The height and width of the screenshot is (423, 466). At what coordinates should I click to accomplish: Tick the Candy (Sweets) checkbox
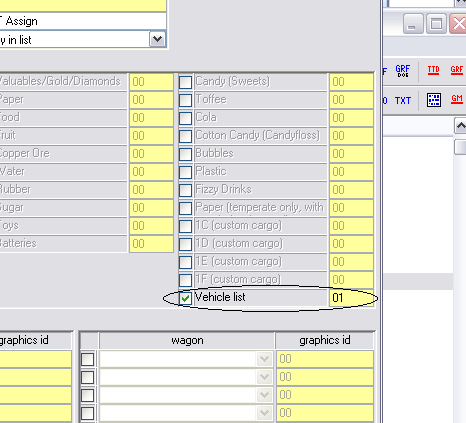point(185,82)
